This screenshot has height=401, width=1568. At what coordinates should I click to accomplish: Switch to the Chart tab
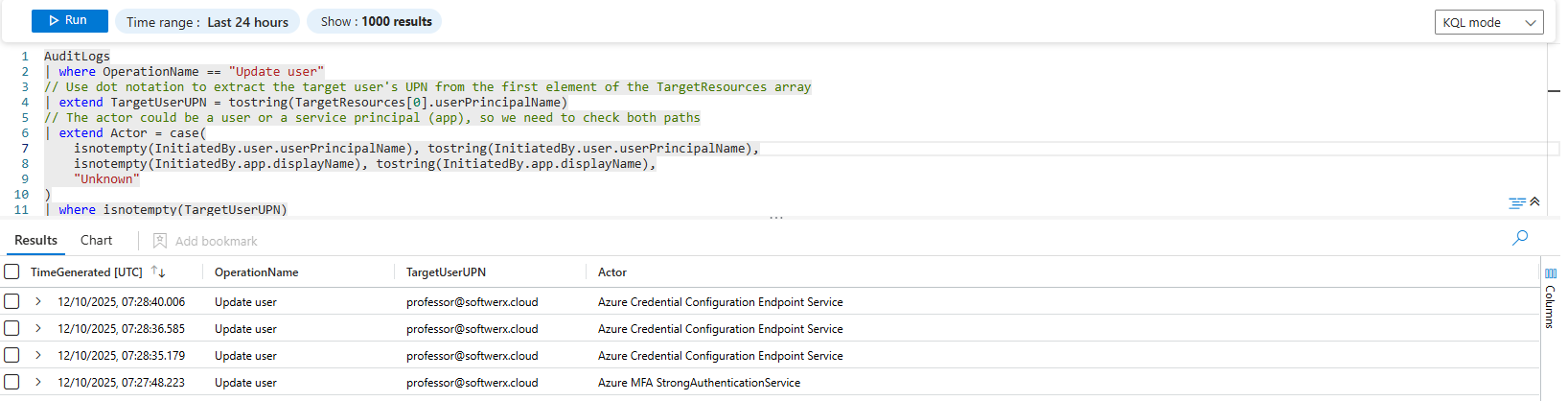point(96,241)
